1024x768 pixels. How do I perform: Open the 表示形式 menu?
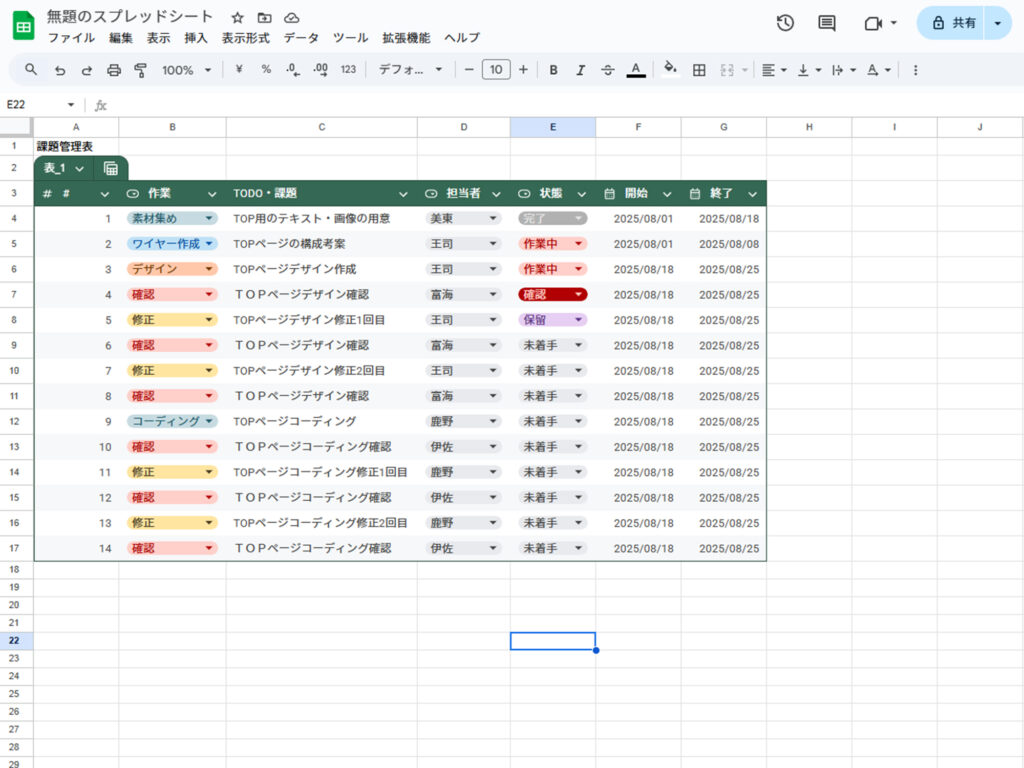[x=246, y=38]
